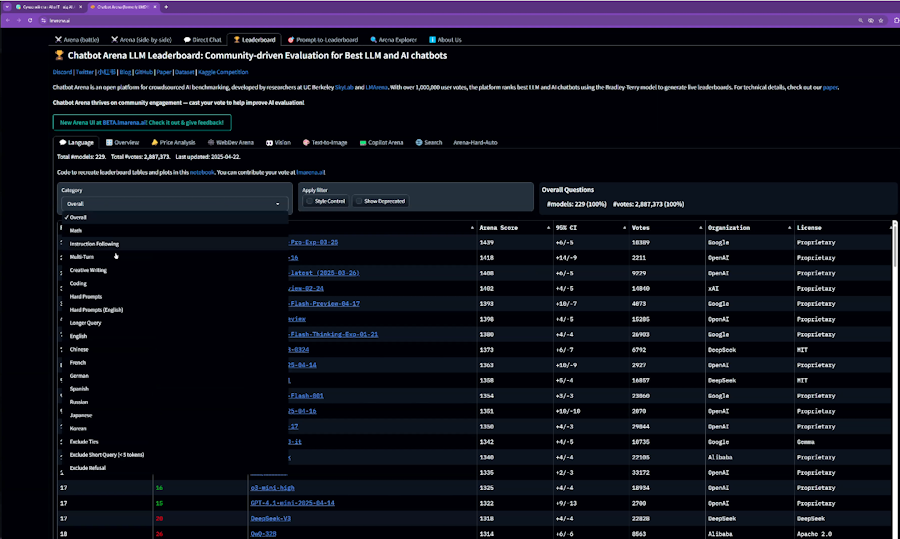Switch to the Arena (battle) tab

[77, 40]
